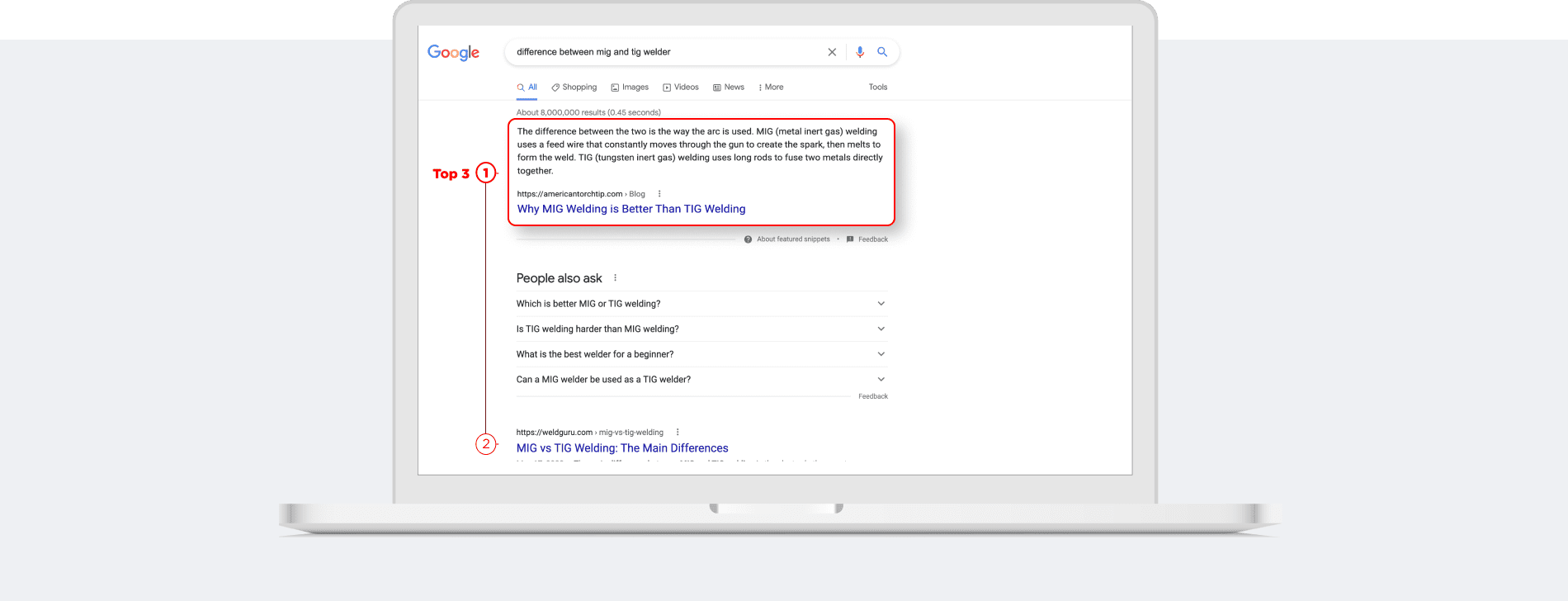
Task: Switch to the News tab
Action: (729, 87)
